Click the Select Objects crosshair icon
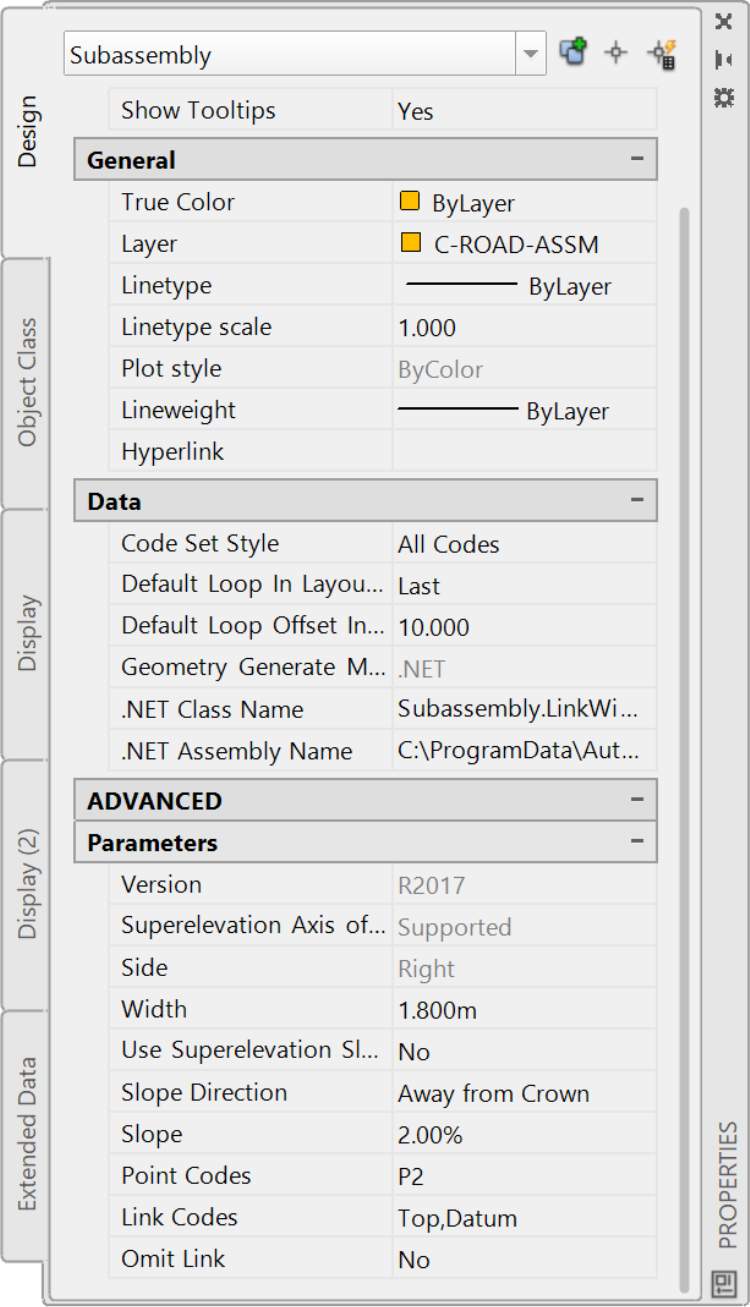750x1307 pixels. (617, 53)
